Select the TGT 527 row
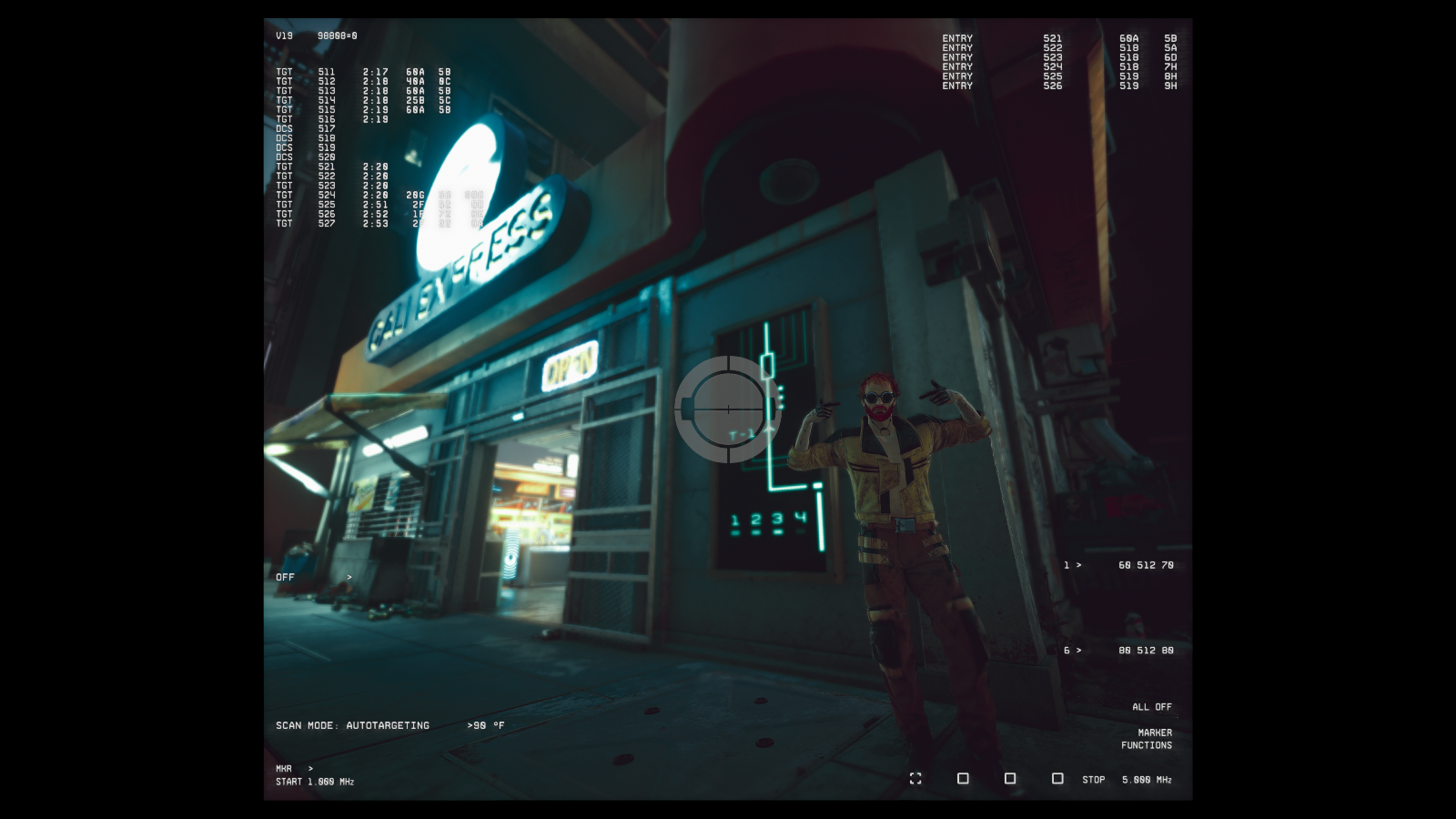Image resolution: width=1456 pixels, height=819 pixels. (x=379, y=223)
